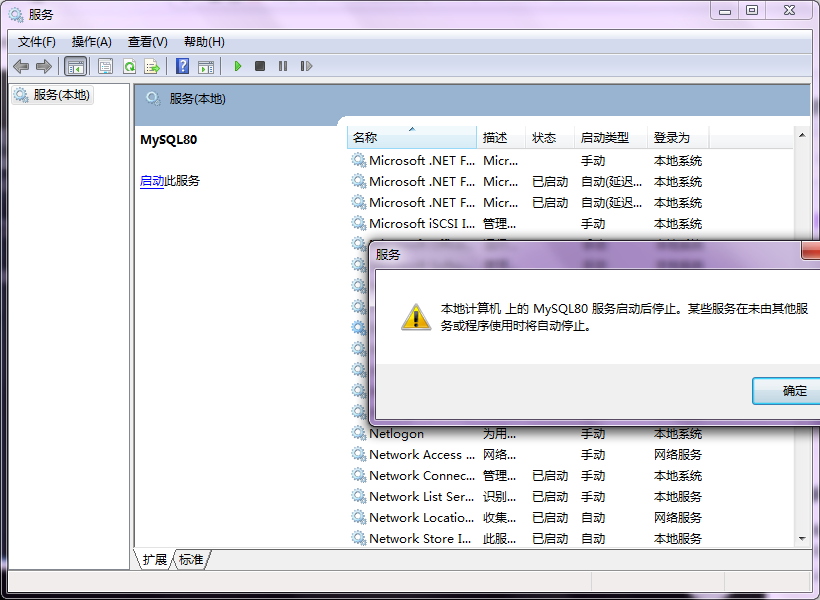Open the 文件(F) menu
Screen dimensions: 820x600
pos(37,42)
